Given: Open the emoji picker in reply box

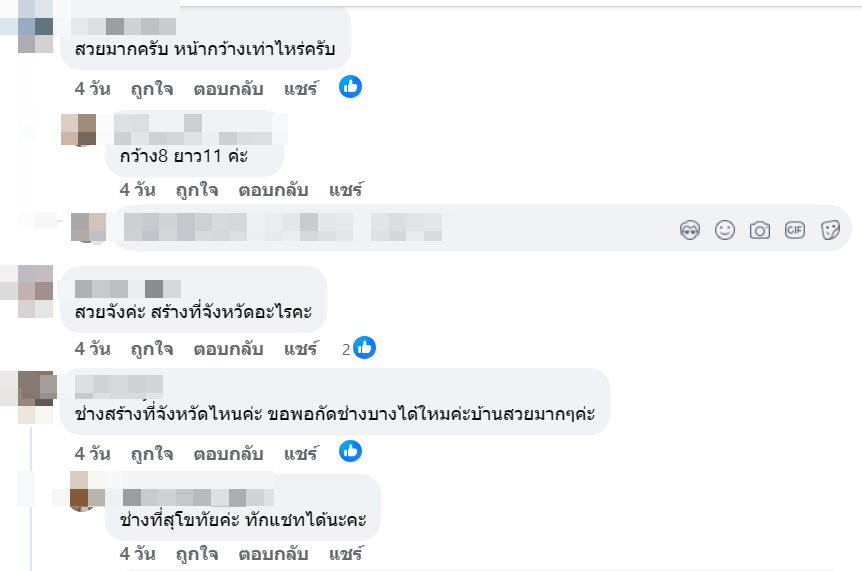Looking at the screenshot, I should click(725, 230).
